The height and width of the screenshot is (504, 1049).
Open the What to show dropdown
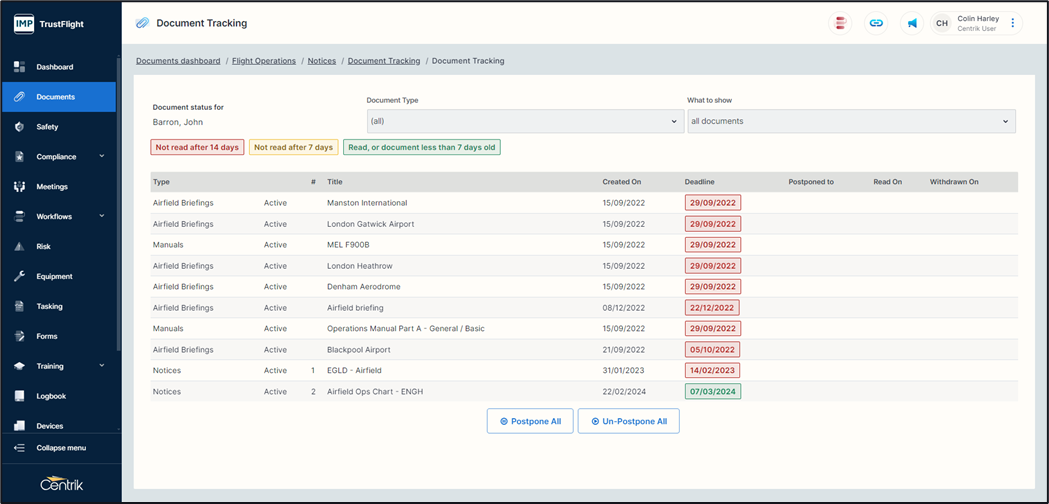click(x=850, y=121)
